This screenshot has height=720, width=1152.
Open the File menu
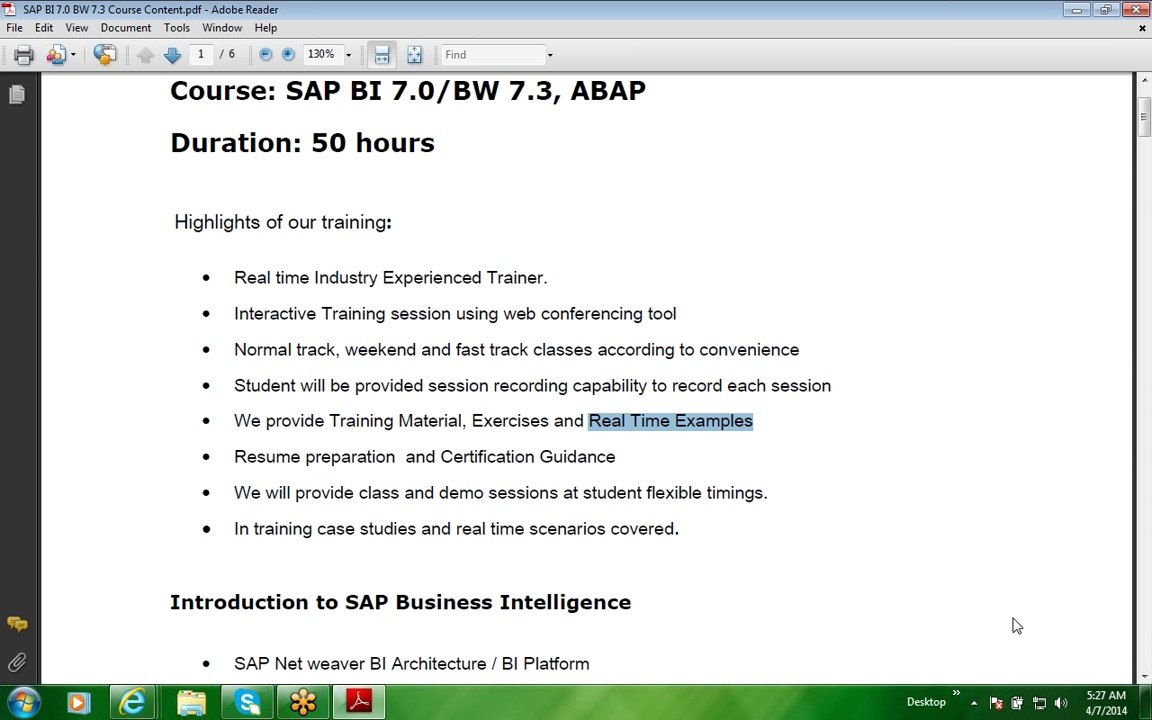15,28
